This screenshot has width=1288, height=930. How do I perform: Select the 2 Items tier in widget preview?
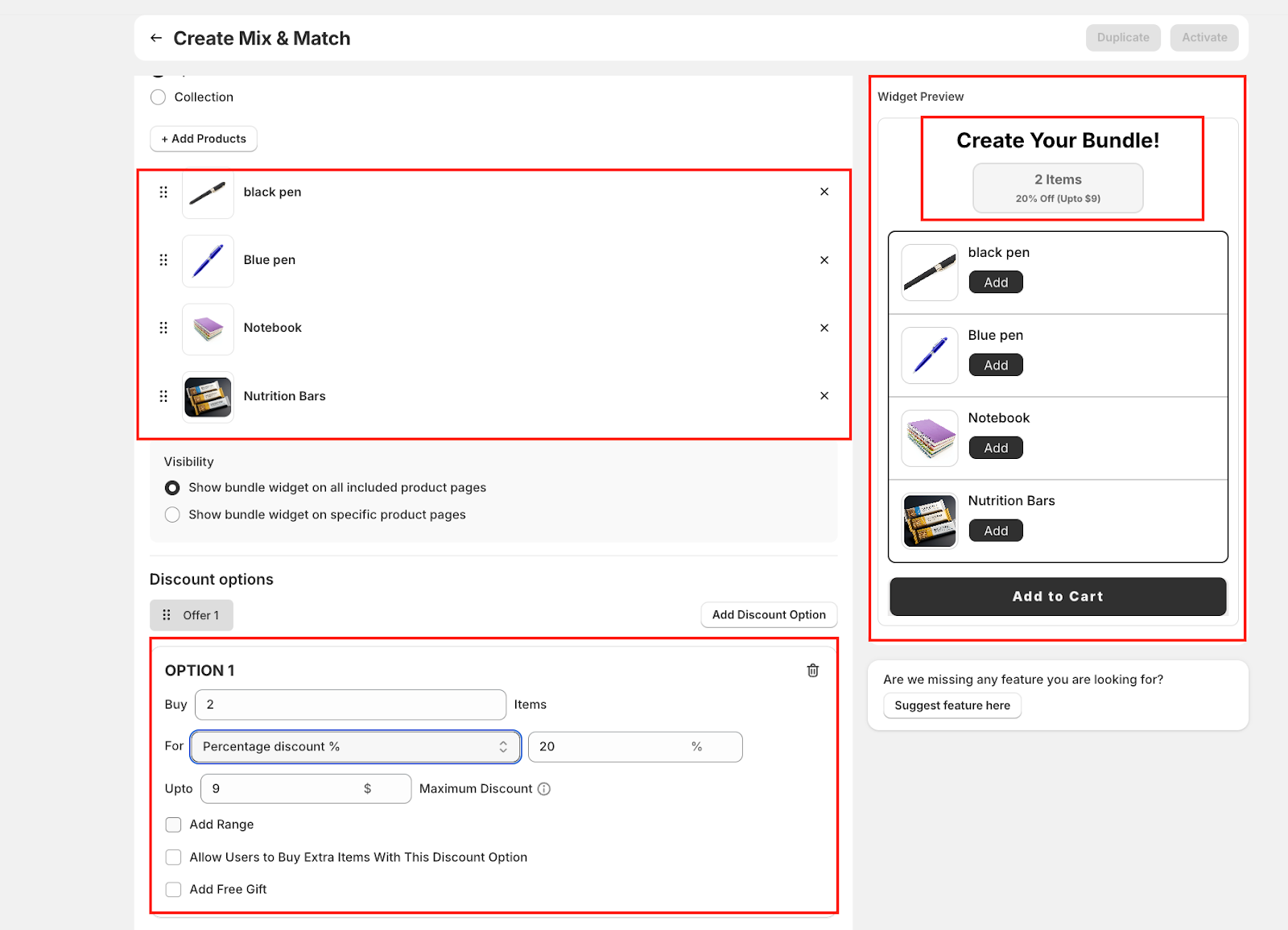point(1058,188)
